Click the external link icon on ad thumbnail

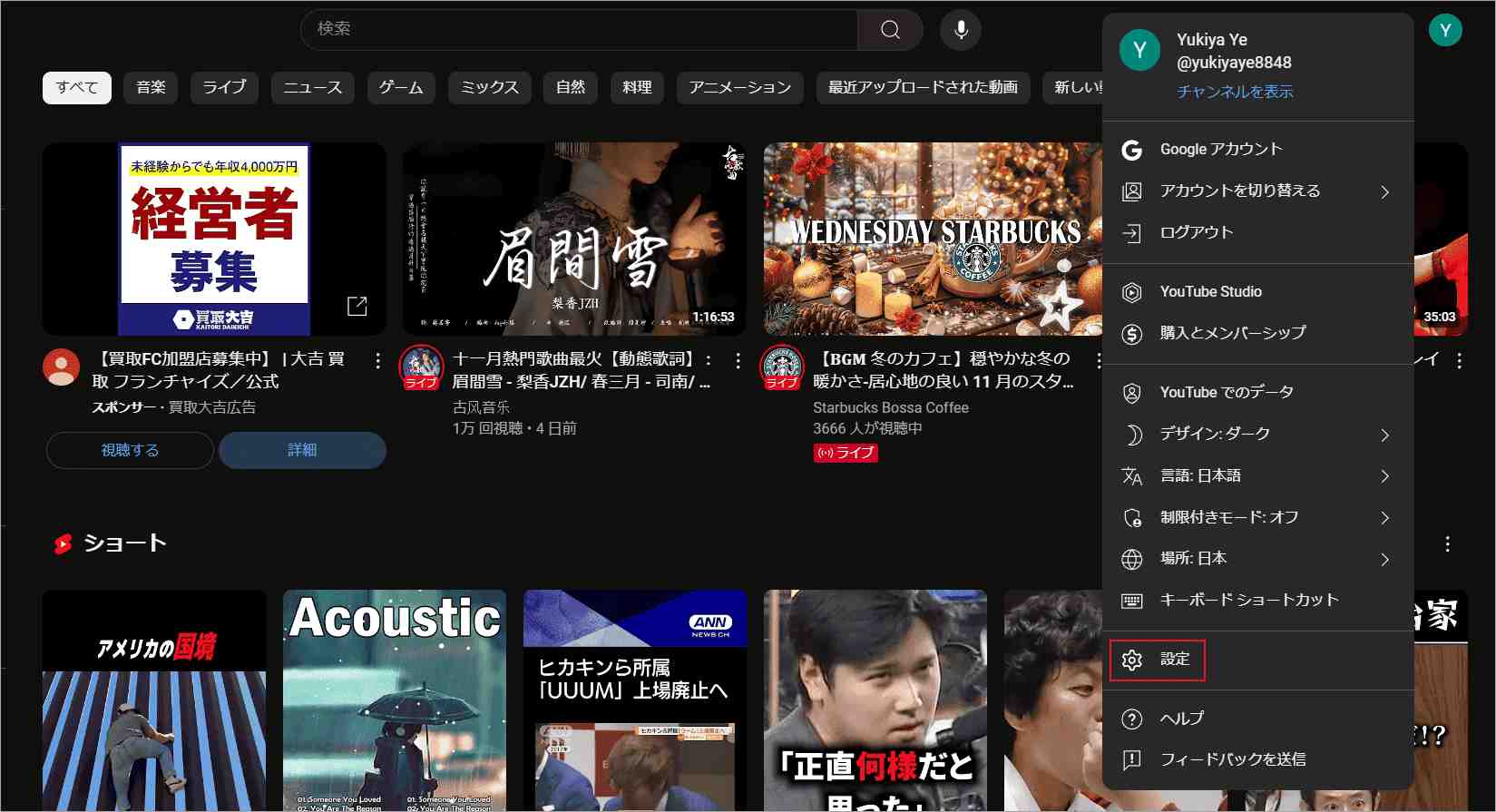tap(357, 307)
